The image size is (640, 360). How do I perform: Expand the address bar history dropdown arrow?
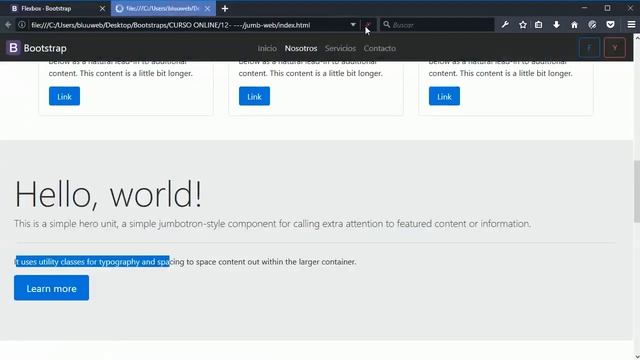(x=353, y=25)
